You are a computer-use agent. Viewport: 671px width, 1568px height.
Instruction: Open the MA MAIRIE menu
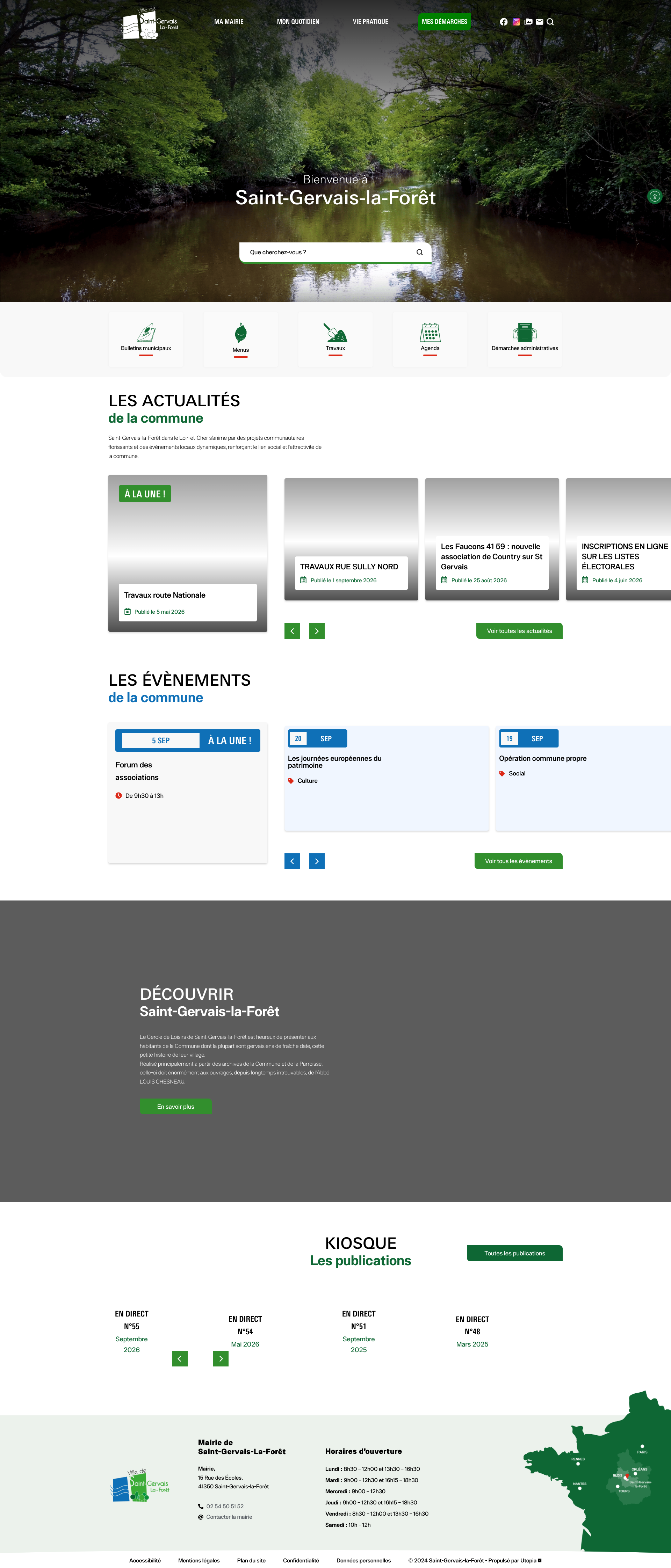coord(229,22)
